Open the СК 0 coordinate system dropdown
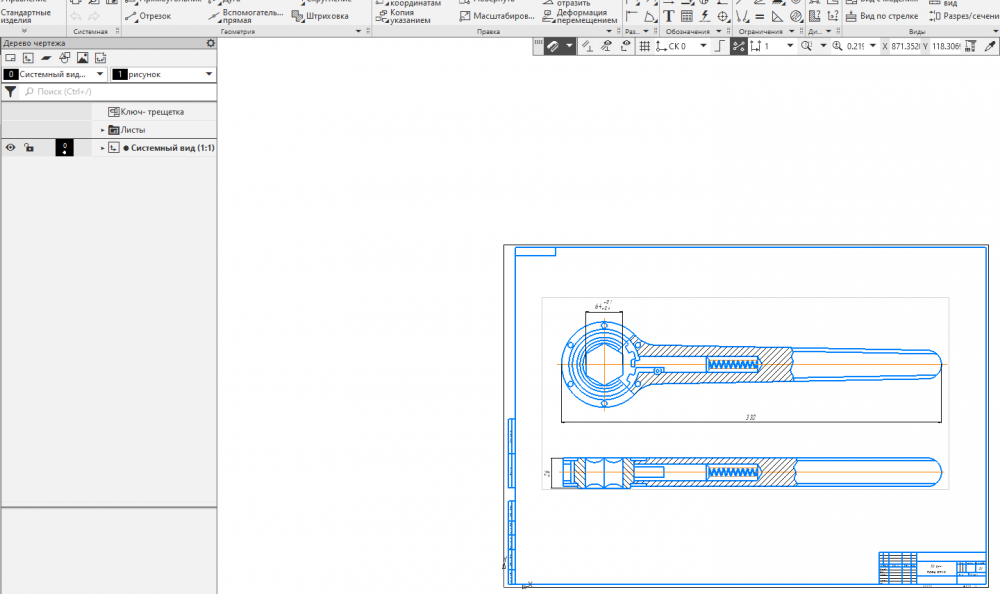Viewport: 1000px width, 594px height. point(703,47)
